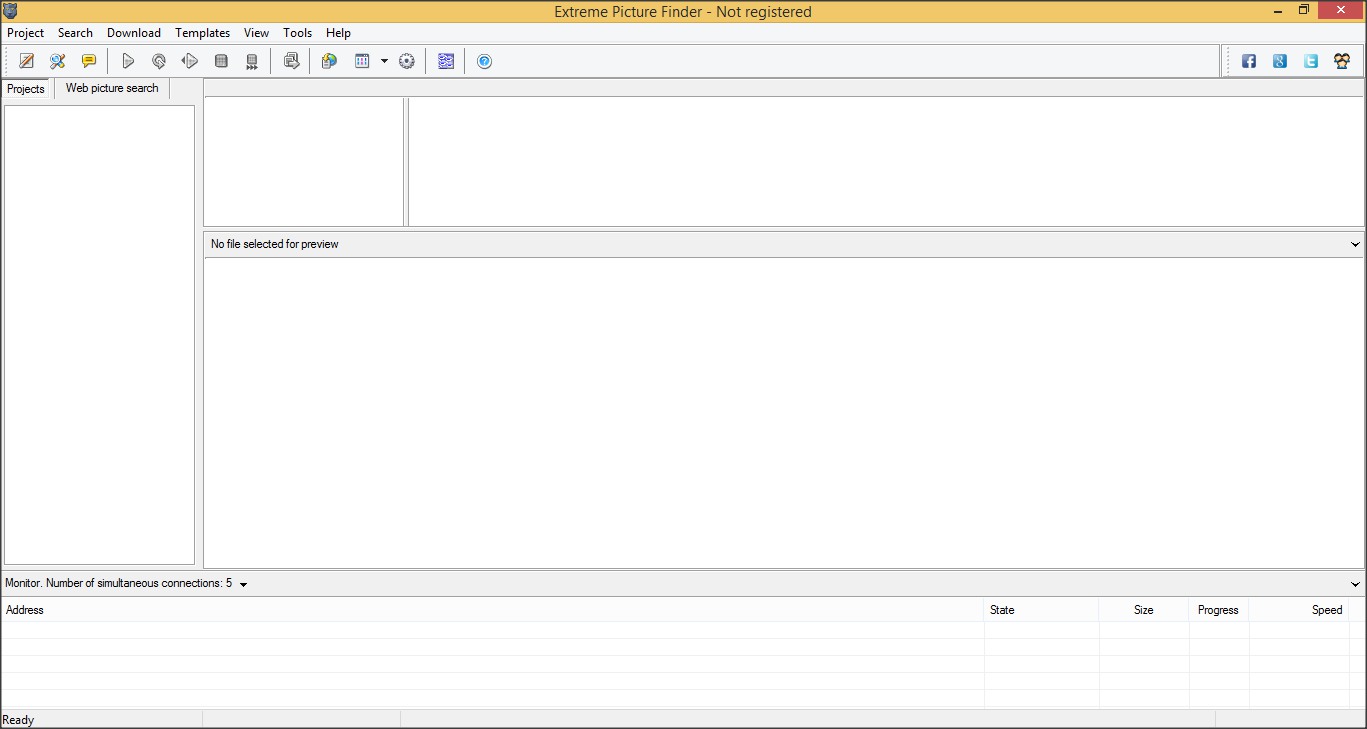Click the stop icon with small arrows below
The image size is (1367, 729).
(252, 61)
